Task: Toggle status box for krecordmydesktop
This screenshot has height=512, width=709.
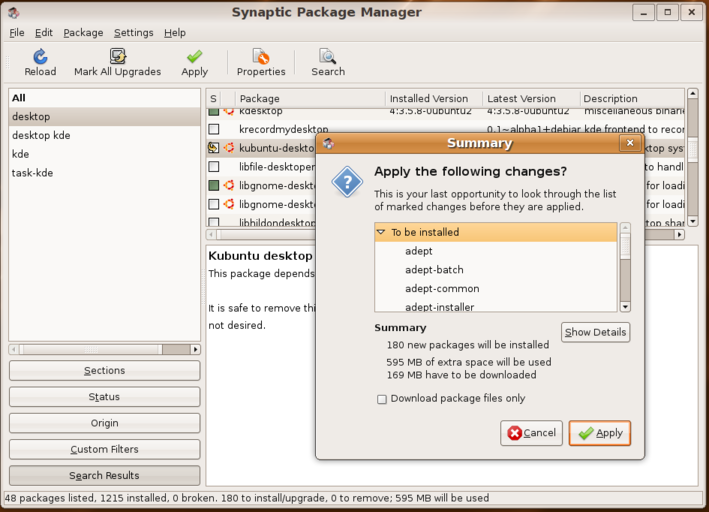Action: (x=214, y=129)
